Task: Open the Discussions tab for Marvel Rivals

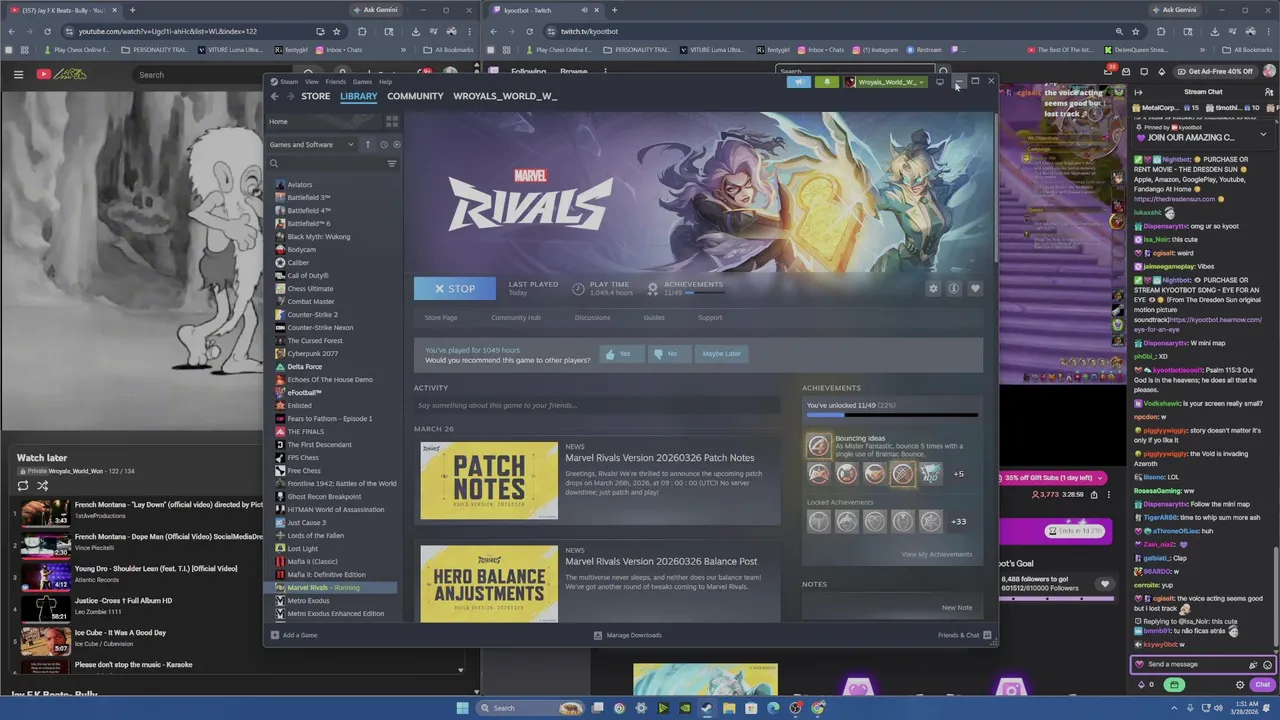Action: click(592, 317)
